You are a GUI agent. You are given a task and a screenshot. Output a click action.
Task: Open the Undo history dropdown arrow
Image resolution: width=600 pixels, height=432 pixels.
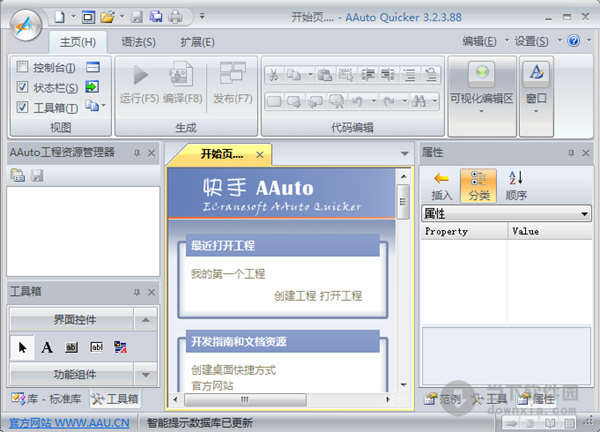374,101
